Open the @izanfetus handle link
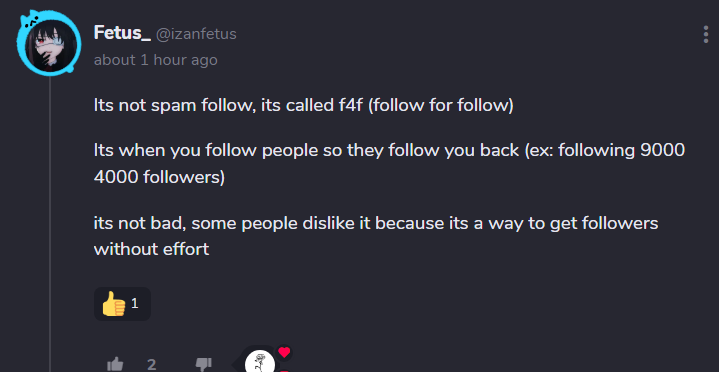This screenshot has height=372, width=719. [x=196, y=34]
